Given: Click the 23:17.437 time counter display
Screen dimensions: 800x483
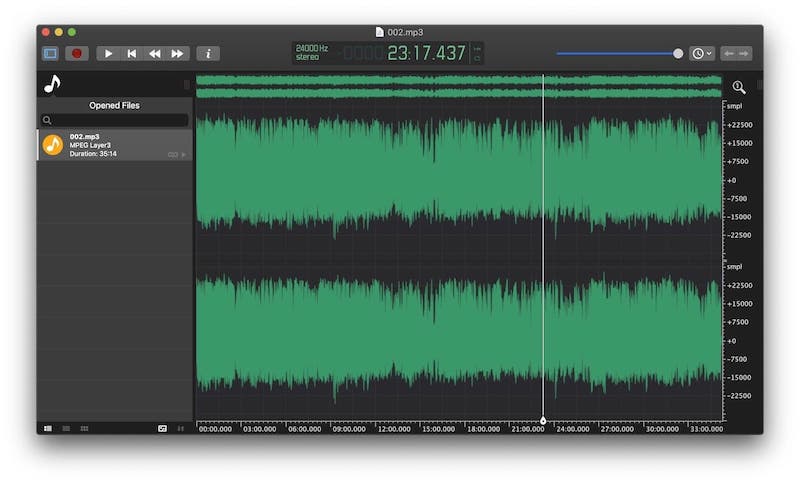Looking at the screenshot, I should [x=426, y=53].
